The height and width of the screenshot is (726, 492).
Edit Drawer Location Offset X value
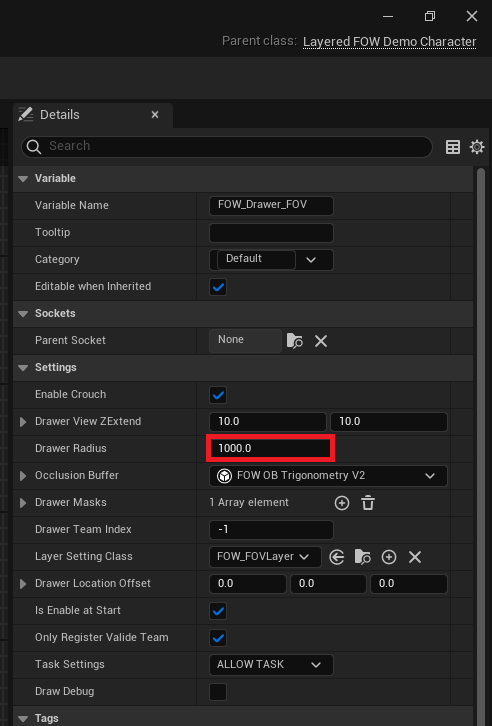248,584
